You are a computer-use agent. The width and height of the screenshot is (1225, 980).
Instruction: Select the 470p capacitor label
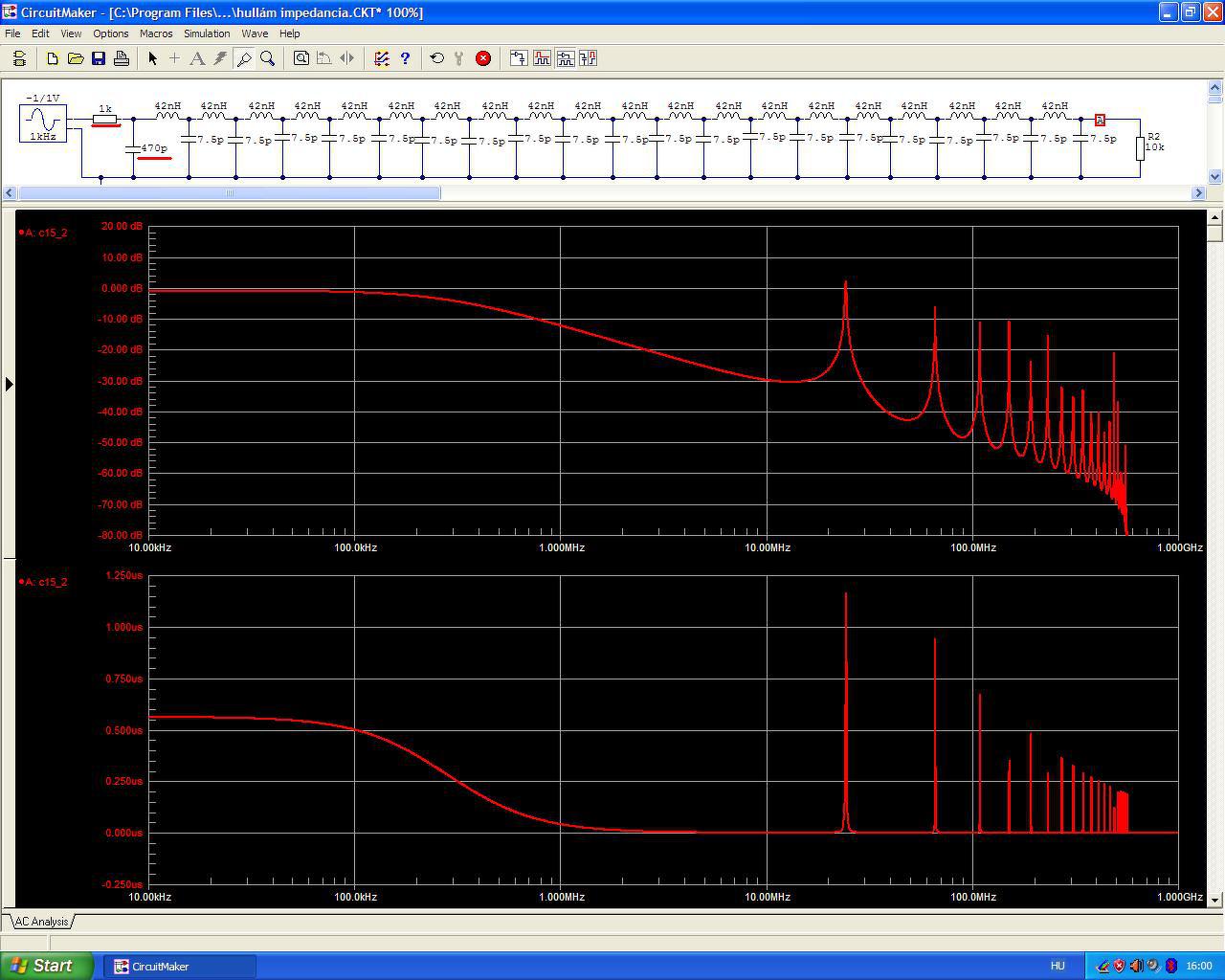pos(153,148)
